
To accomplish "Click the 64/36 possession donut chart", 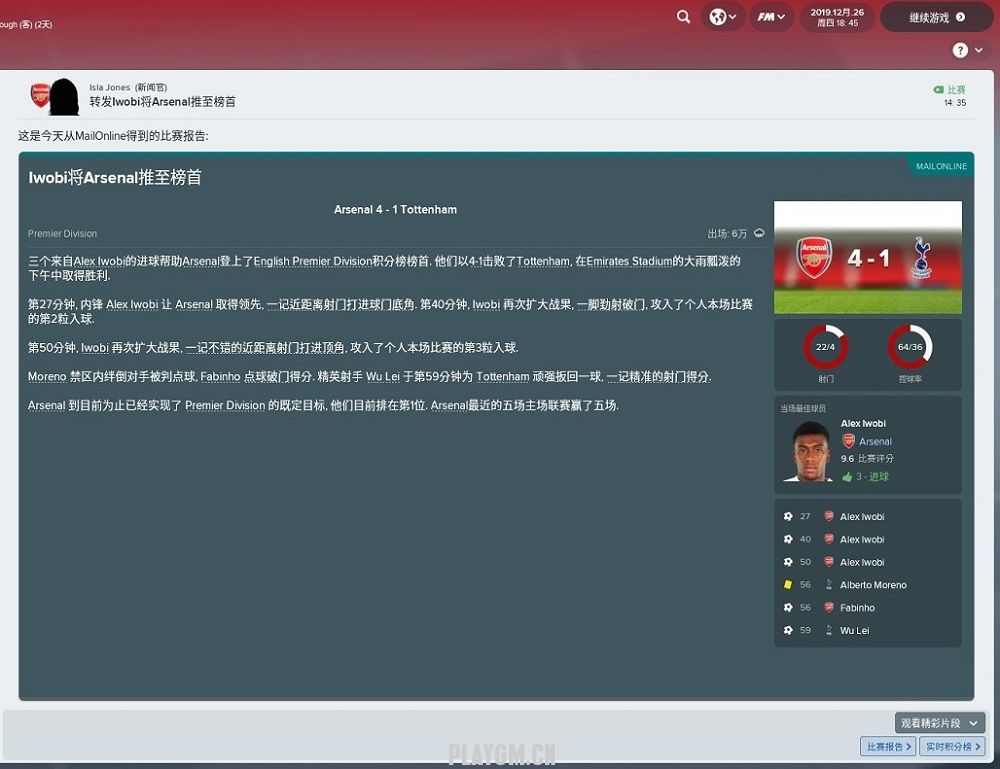I will point(910,347).
